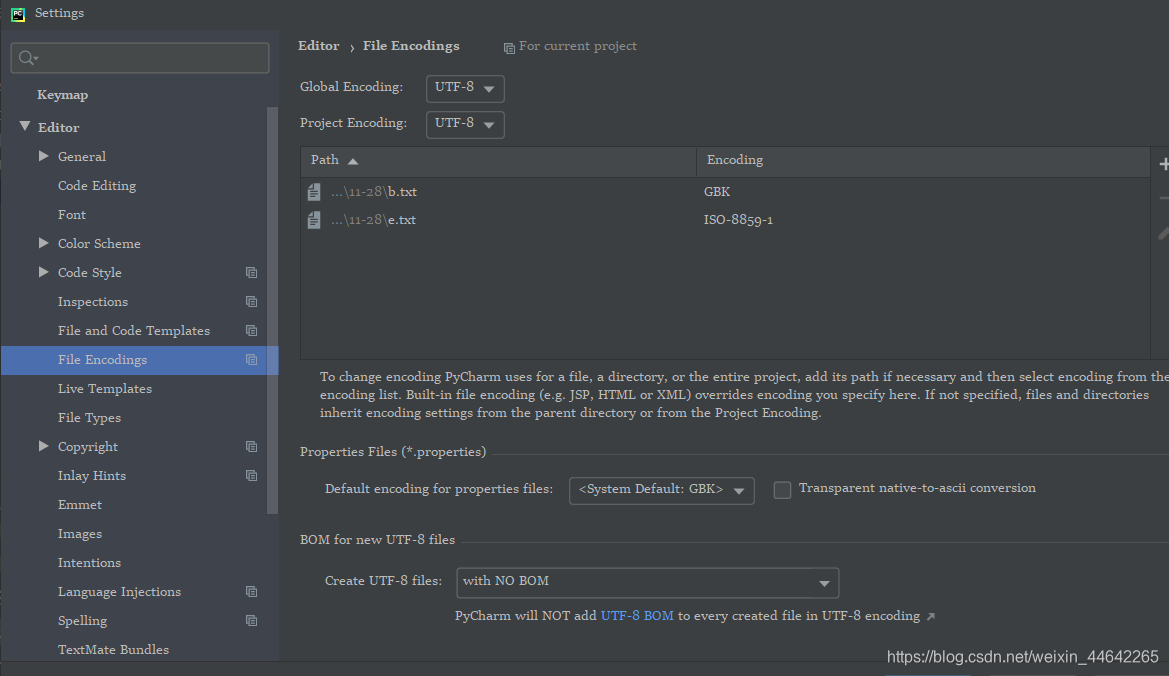Select Inlay Hints in the tree

pyautogui.click(x=92, y=476)
